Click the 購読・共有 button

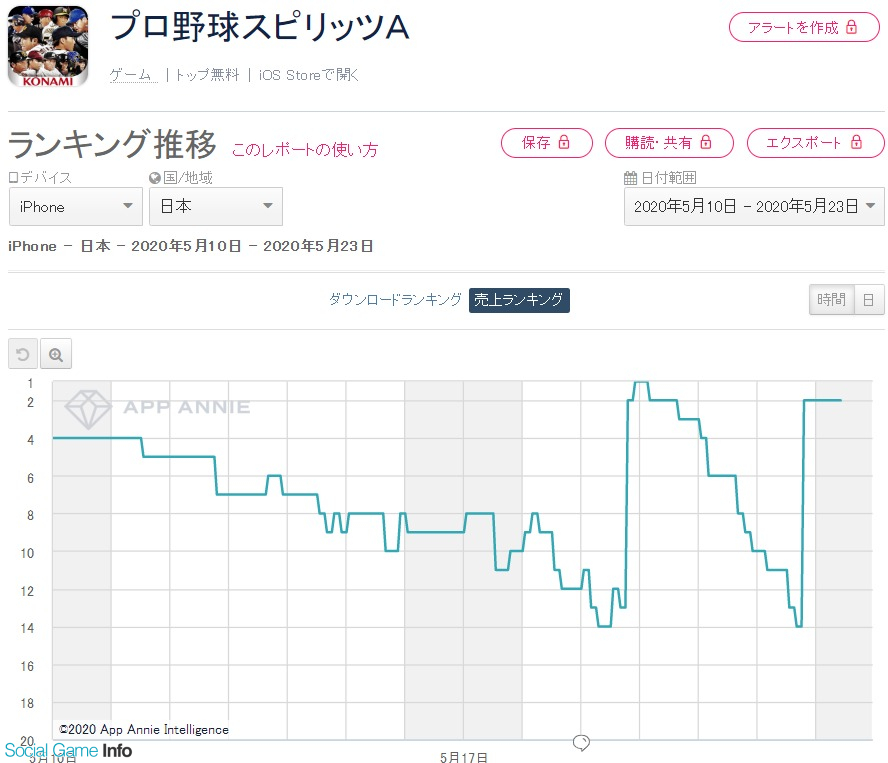click(669, 143)
